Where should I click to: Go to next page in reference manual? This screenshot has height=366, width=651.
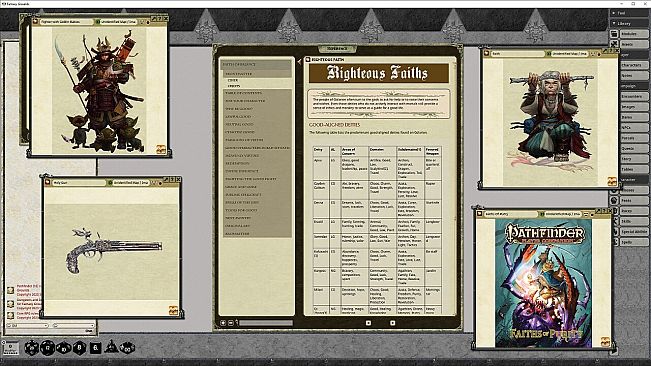pos(392,323)
